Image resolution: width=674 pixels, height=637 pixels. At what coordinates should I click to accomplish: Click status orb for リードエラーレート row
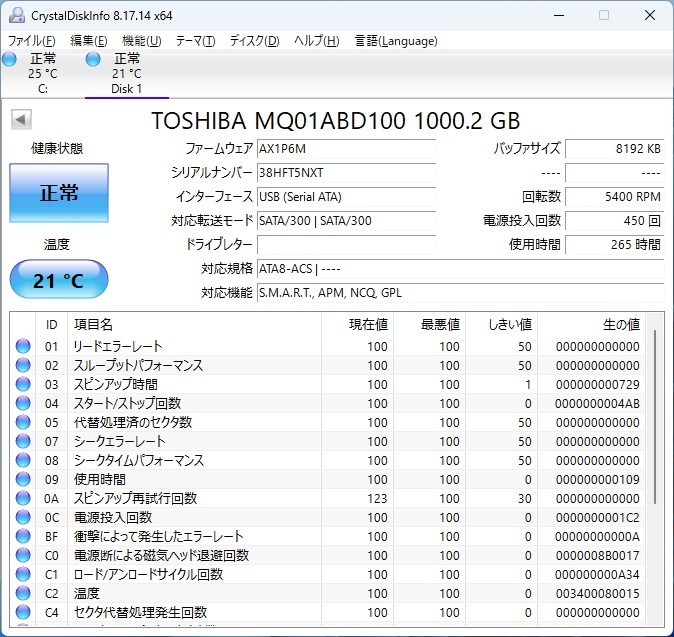(x=23, y=346)
